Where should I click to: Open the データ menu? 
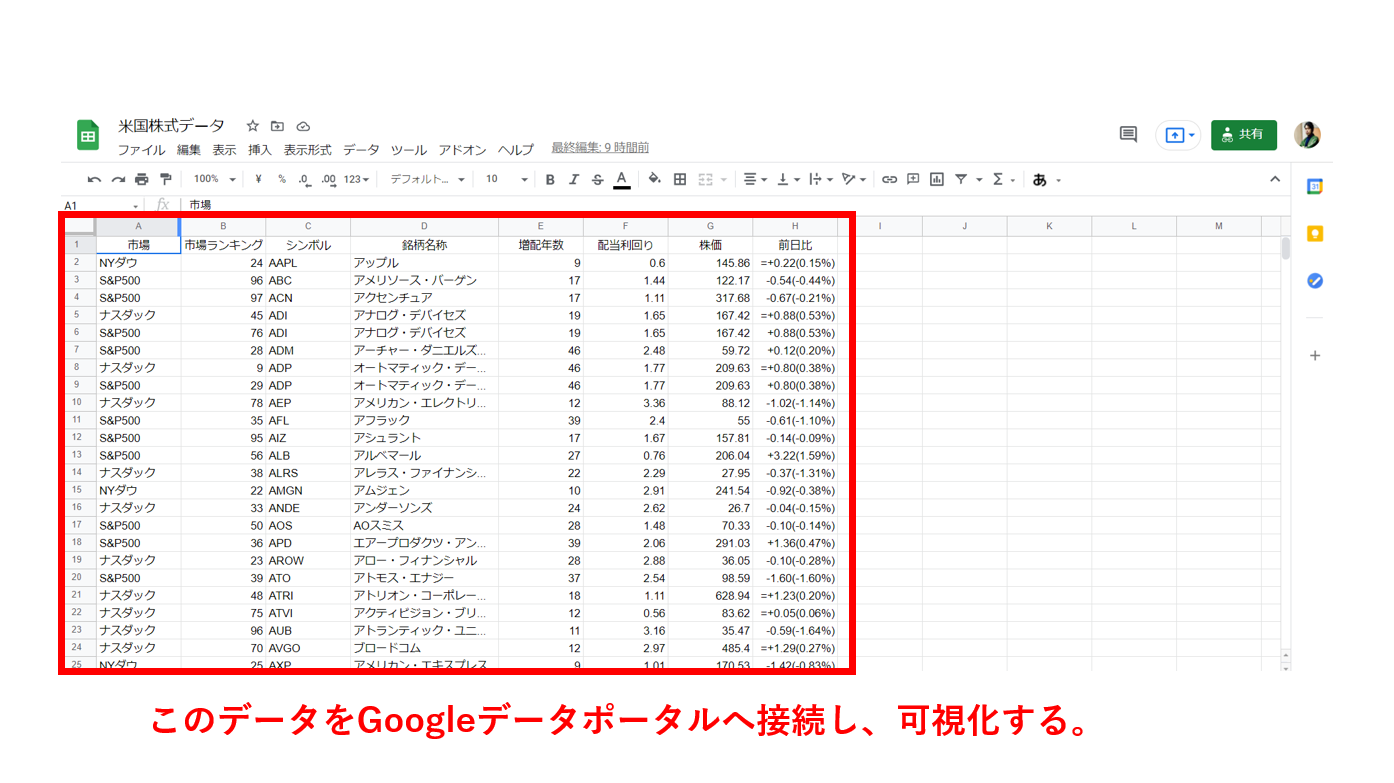pyautogui.click(x=361, y=150)
